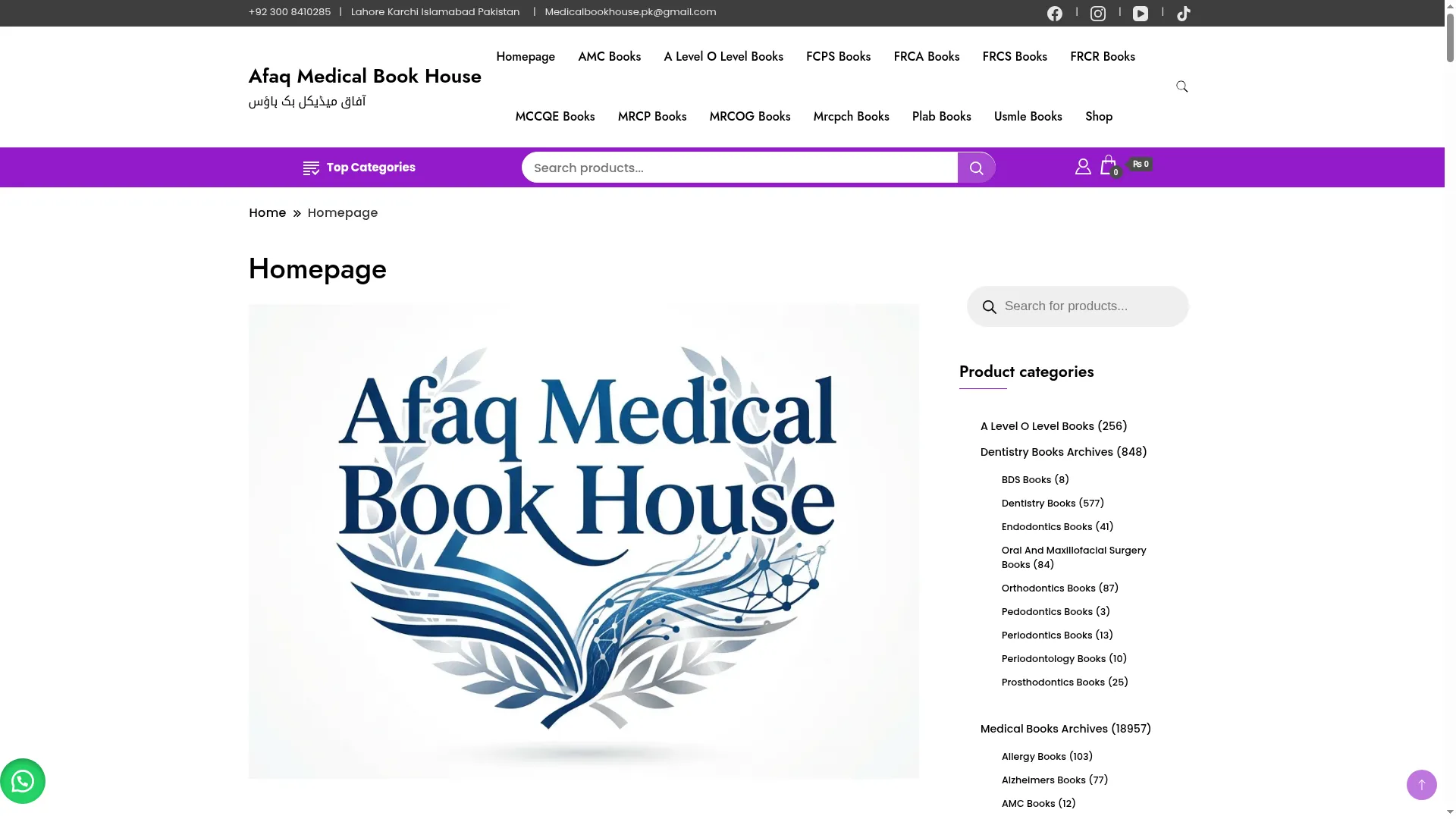The width and height of the screenshot is (1456, 819).
Task: Open Usmle Books menu item
Action: (x=1028, y=117)
